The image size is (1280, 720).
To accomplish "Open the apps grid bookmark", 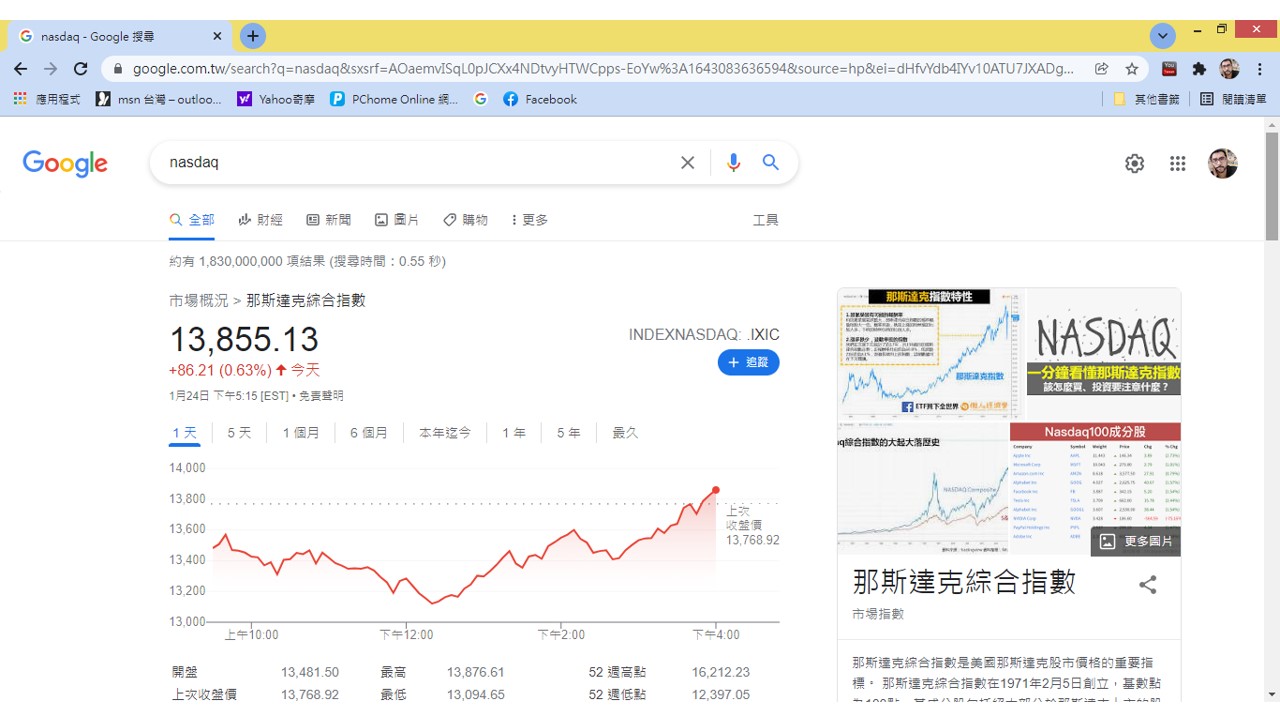I will pos(45,99).
